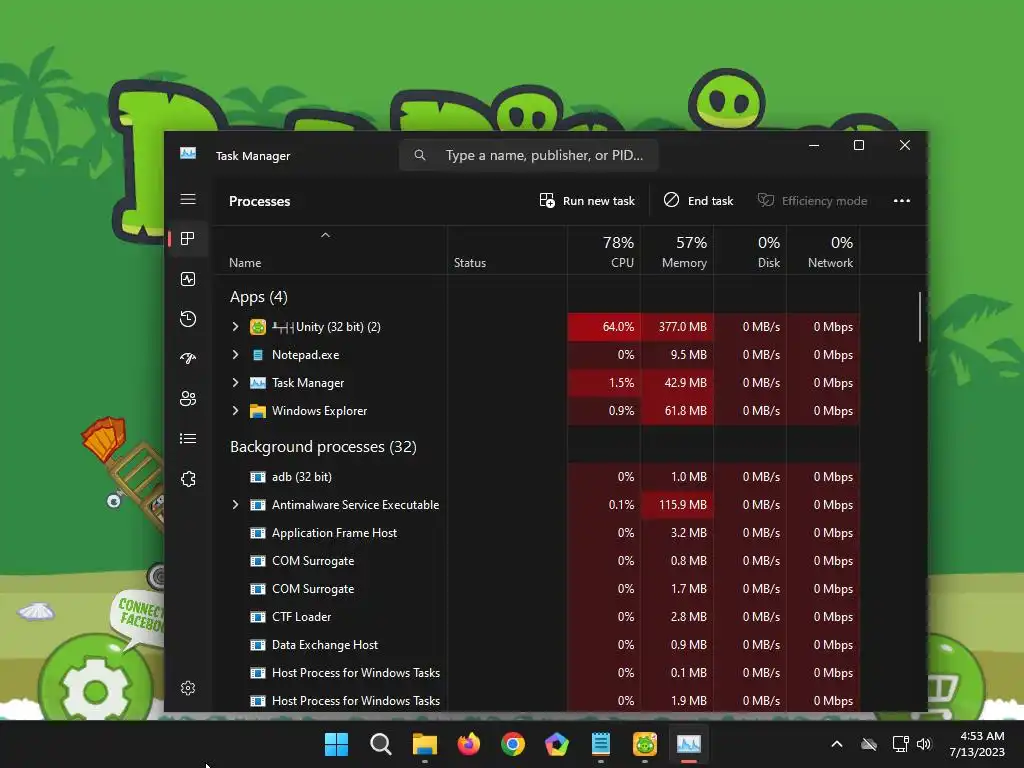The height and width of the screenshot is (768, 1024).
Task: Click the Apps (4) group header
Action: [x=259, y=297]
